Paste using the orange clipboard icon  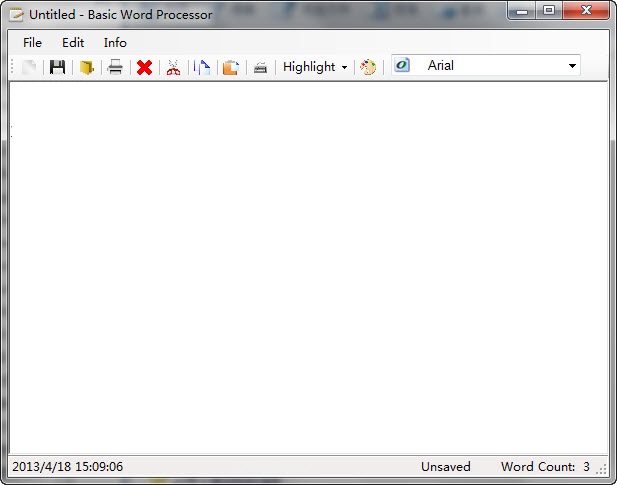tap(231, 67)
